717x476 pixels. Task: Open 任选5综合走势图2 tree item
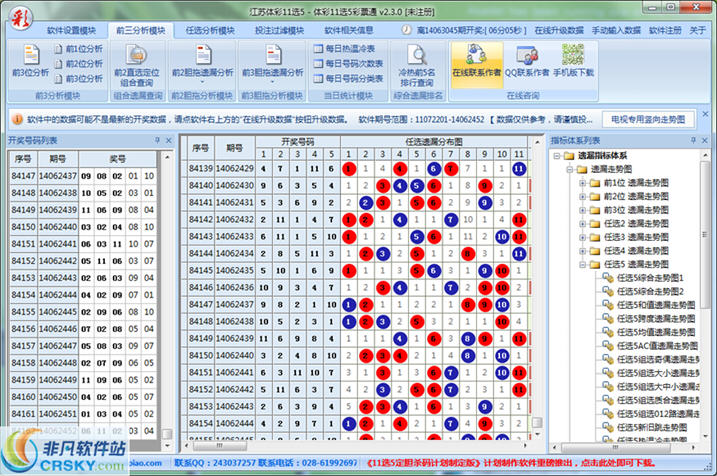[x=643, y=291]
